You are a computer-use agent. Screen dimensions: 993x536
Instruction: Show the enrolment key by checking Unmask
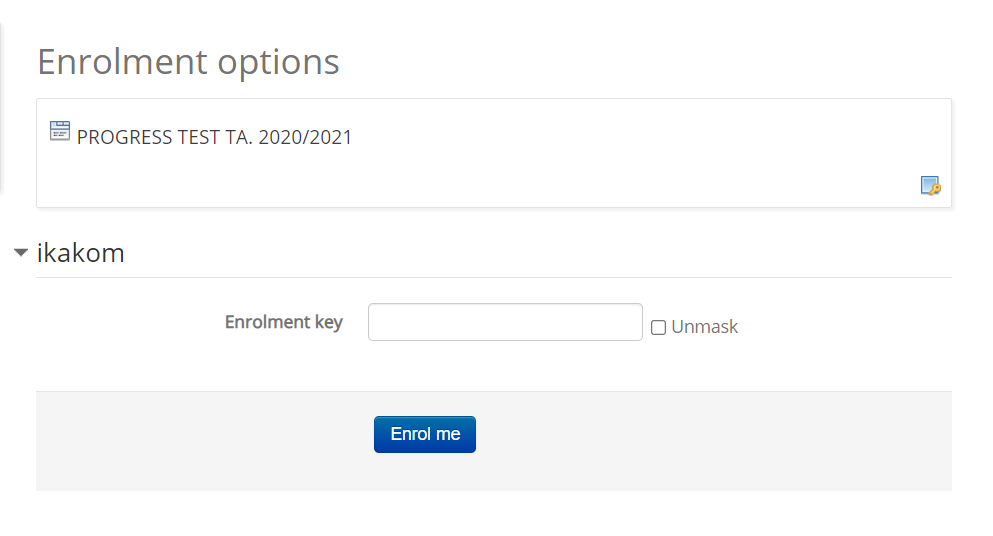click(x=658, y=328)
